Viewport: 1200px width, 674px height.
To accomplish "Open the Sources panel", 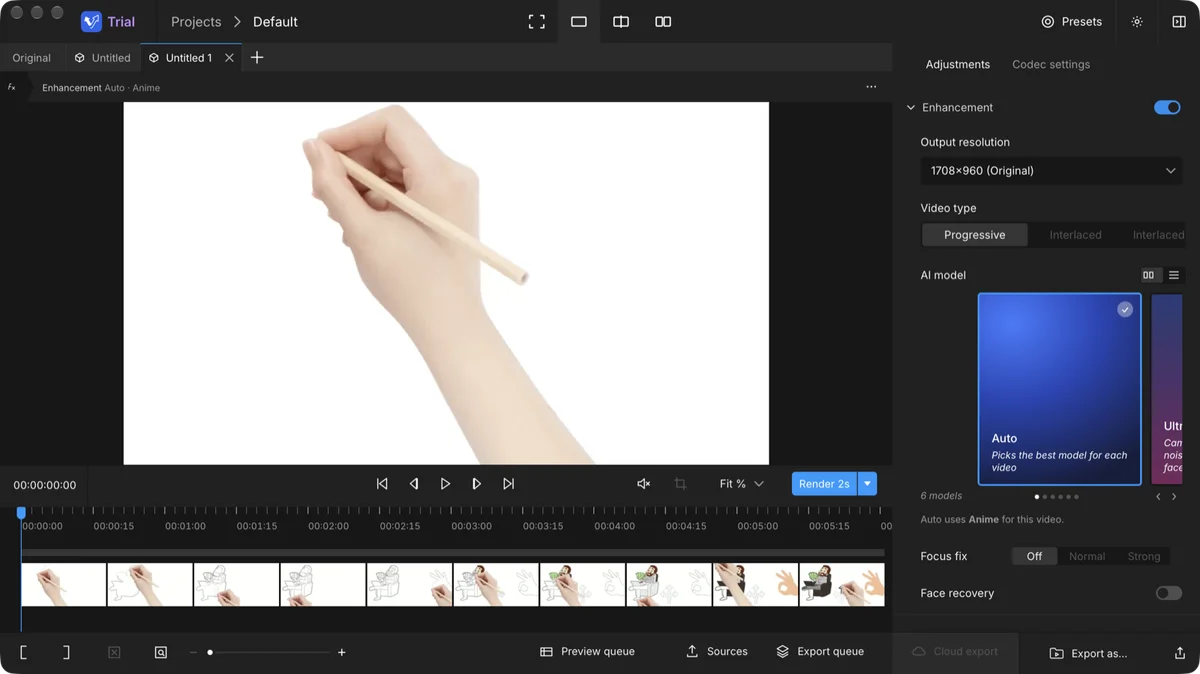I will 717,652.
